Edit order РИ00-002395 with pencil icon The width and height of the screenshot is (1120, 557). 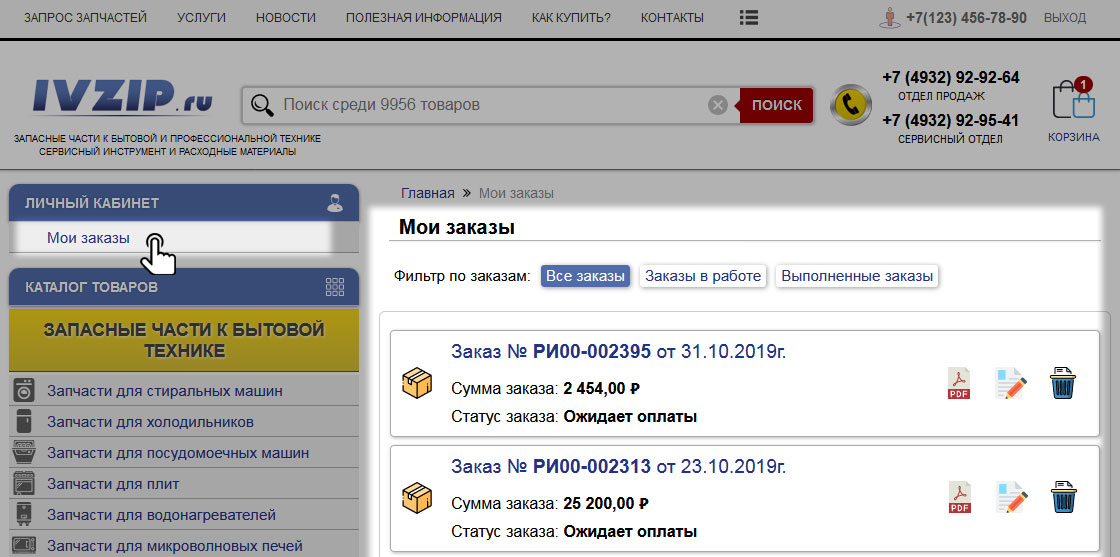pyautogui.click(x=1011, y=384)
